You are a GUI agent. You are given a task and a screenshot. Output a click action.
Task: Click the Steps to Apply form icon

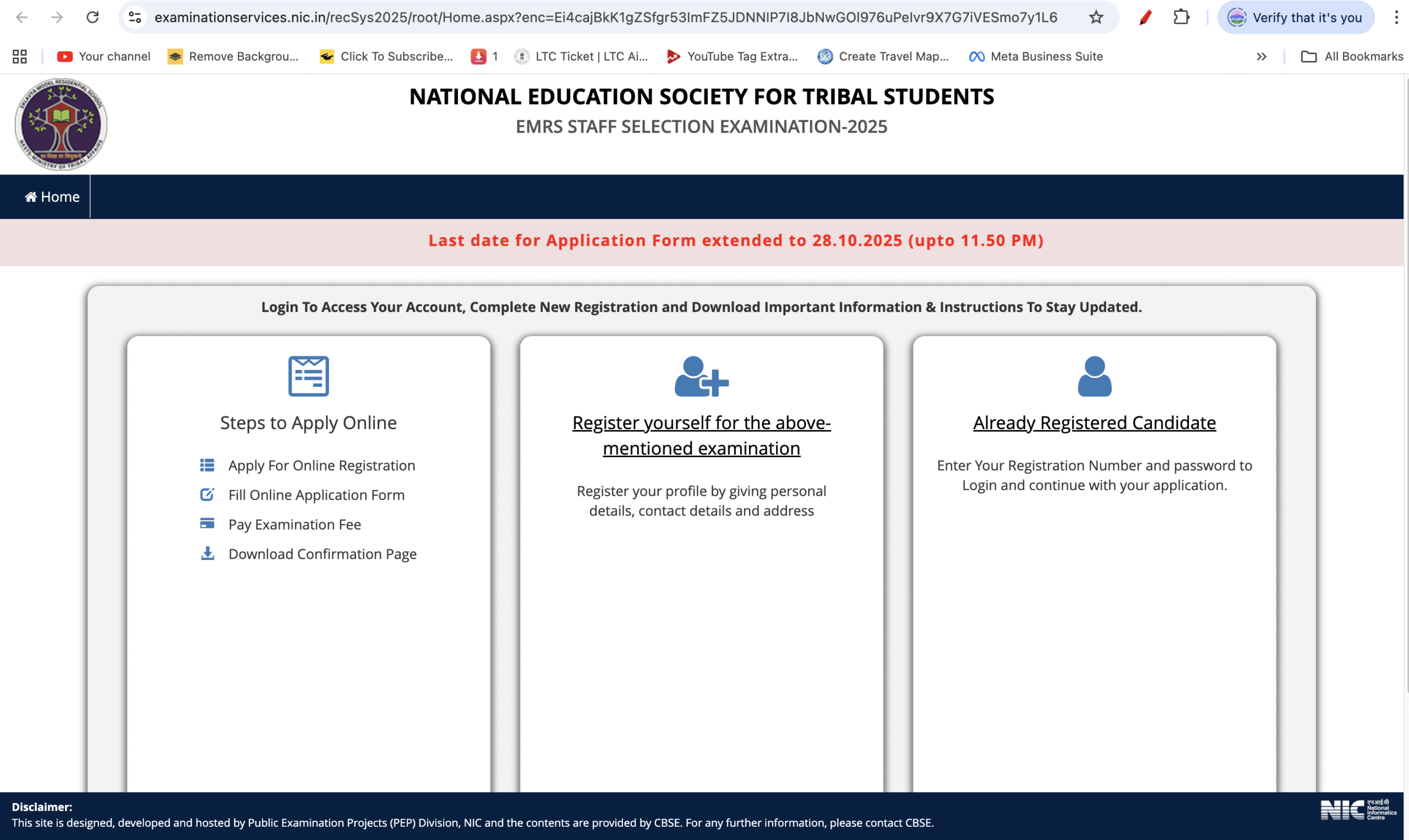tap(308, 376)
